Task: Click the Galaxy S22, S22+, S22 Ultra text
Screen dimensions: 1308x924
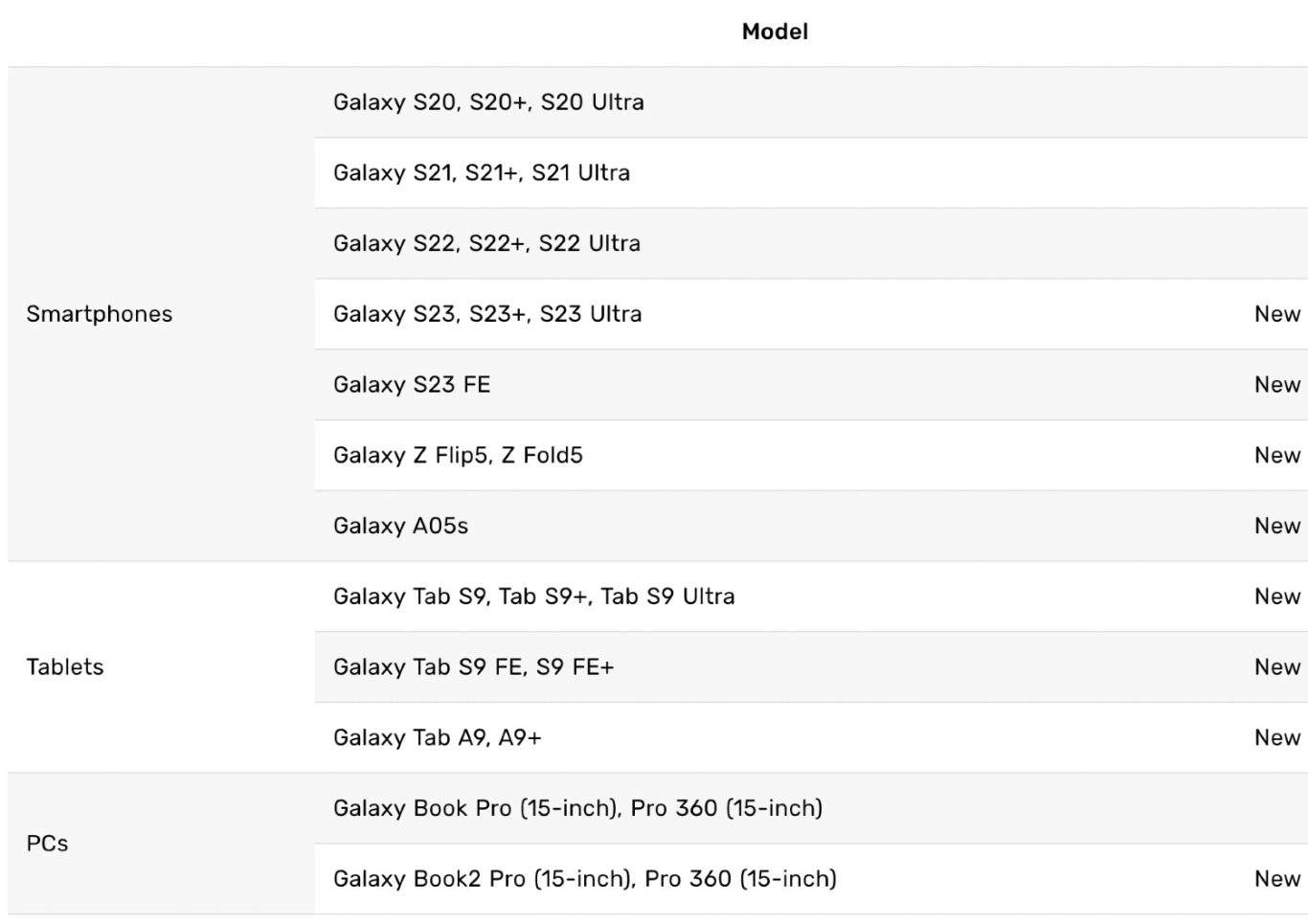Action: click(486, 243)
